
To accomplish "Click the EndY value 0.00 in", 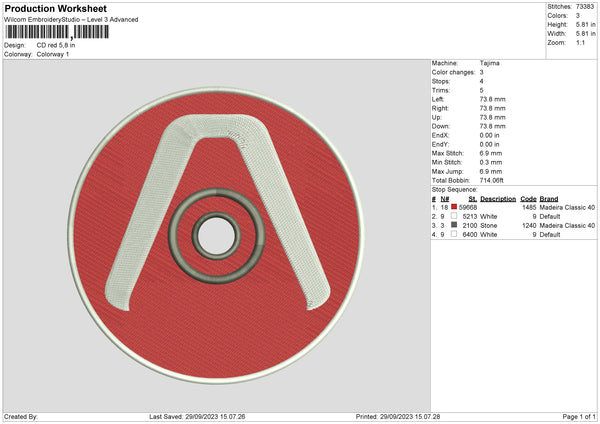I will [489, 145].
